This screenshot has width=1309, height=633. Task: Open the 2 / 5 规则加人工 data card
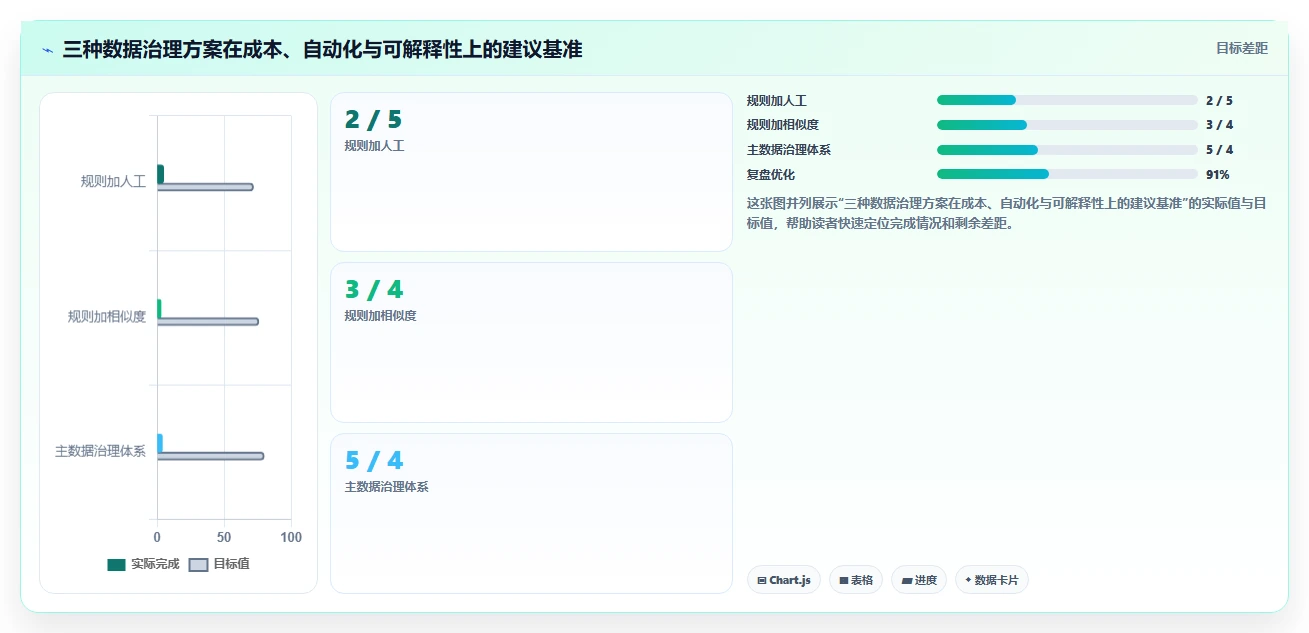click(531, 172)
